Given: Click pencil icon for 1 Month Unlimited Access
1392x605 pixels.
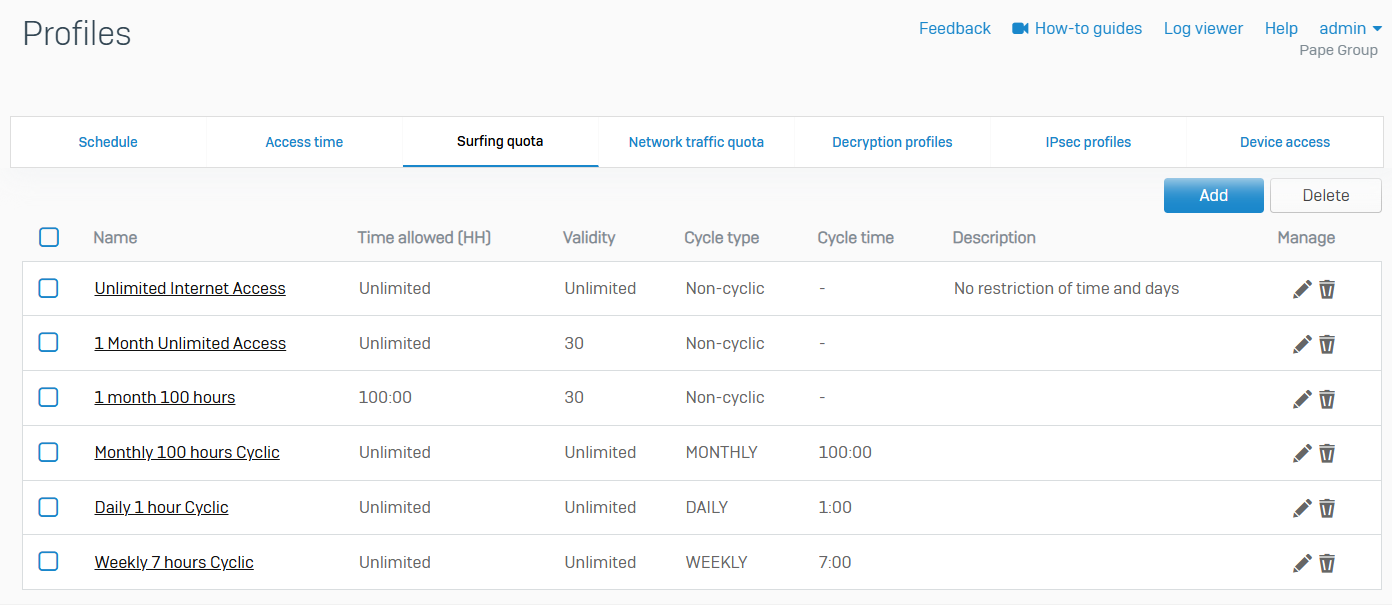Looking at the screenshot, I should pos(1301,344).
